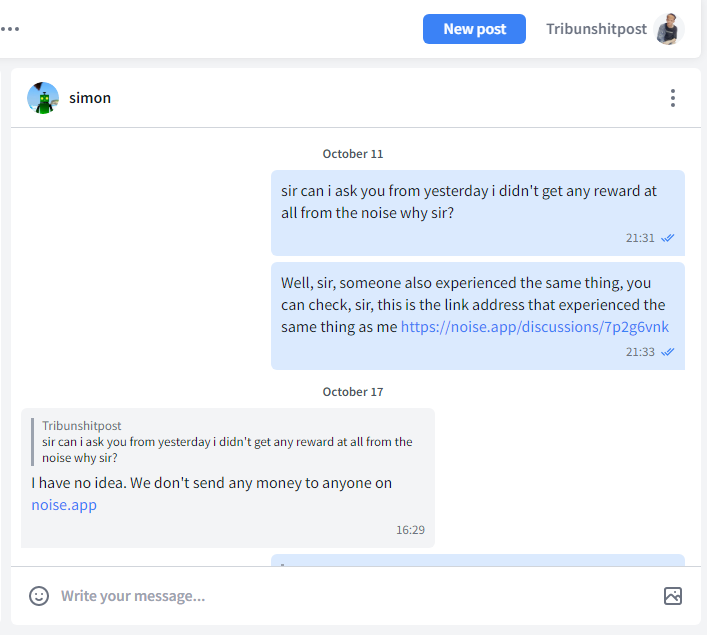This screenshot has width=707, height=635.
Task: Open the noise.app/discussions/7p2g6vnk link
Action: [x=534, y=327]
